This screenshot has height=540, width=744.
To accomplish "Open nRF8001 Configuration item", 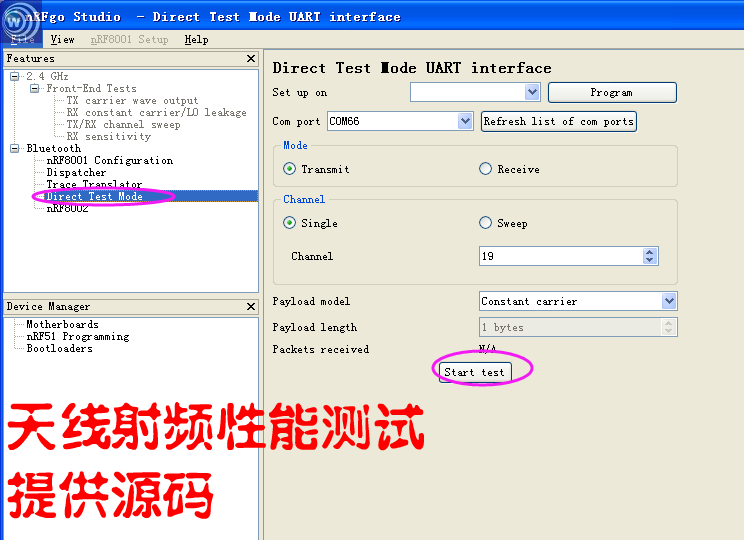I will (110, 160).
